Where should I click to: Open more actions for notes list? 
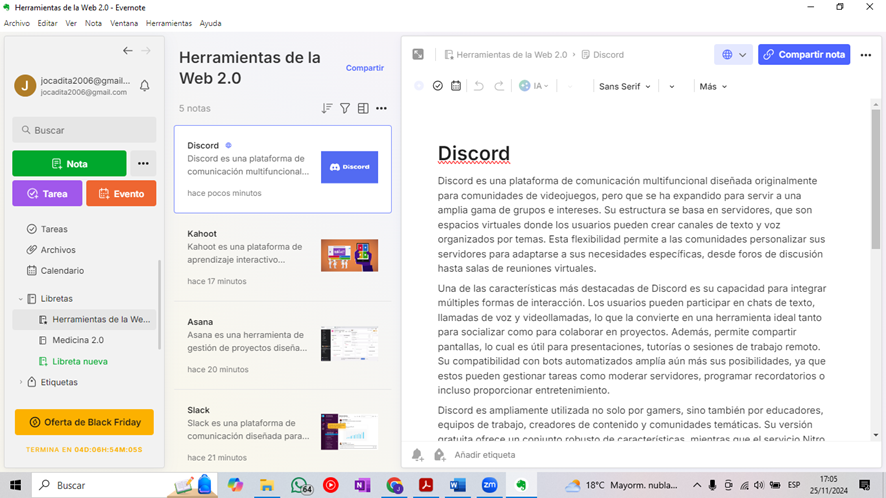[381, 108]
